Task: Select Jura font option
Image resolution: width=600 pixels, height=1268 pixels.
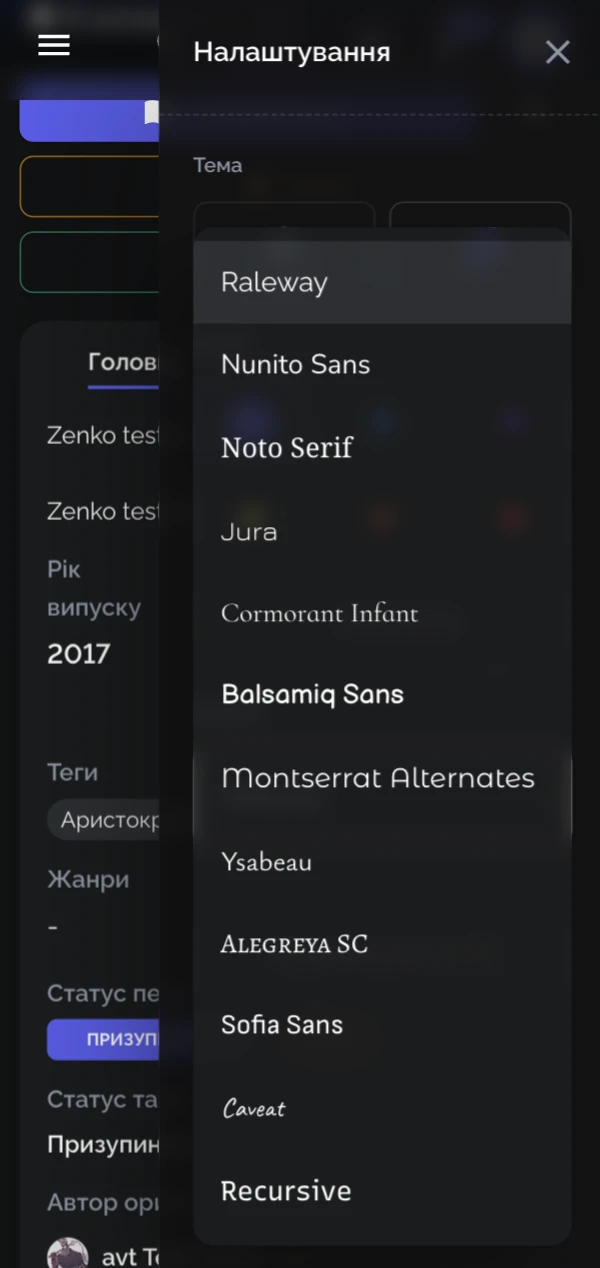Action: (x=381, y=531)
